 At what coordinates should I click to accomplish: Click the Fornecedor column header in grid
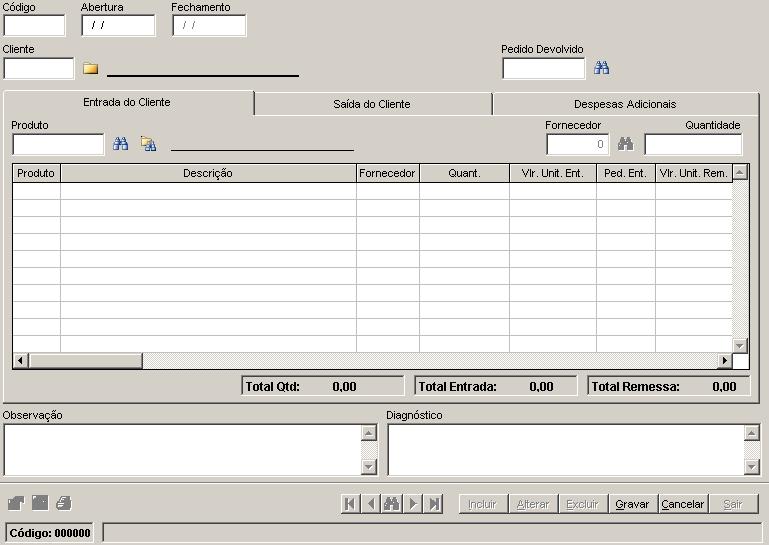(387, 173)
